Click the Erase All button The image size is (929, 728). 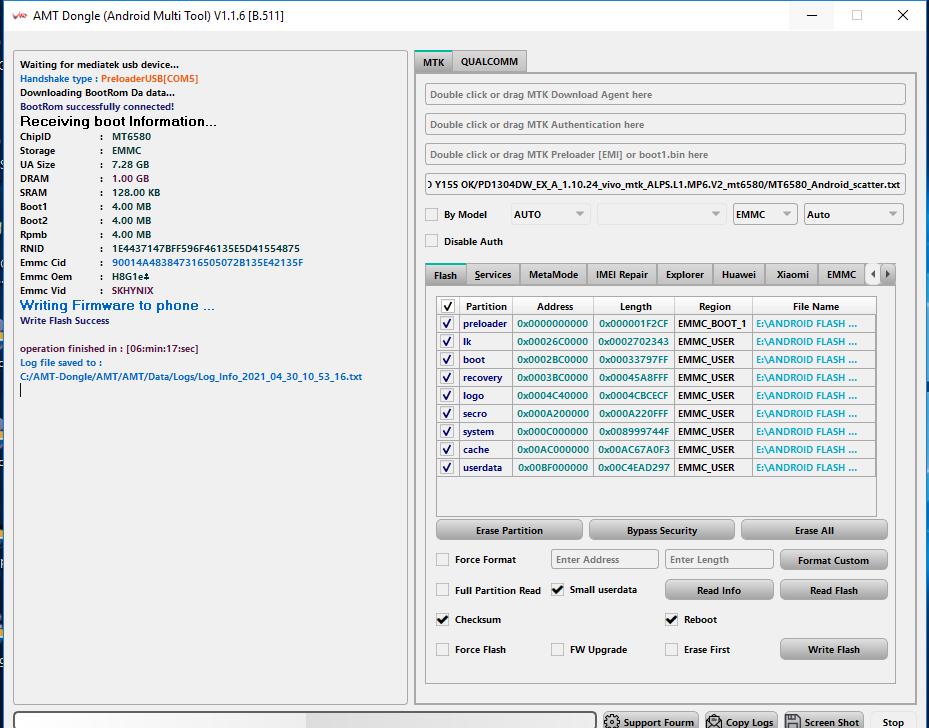point(815,531)
